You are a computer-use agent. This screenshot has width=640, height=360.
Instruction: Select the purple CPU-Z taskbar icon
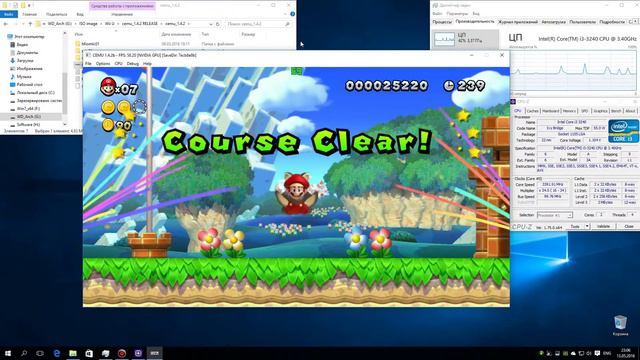pyautogui.click(x=138, y=353)
